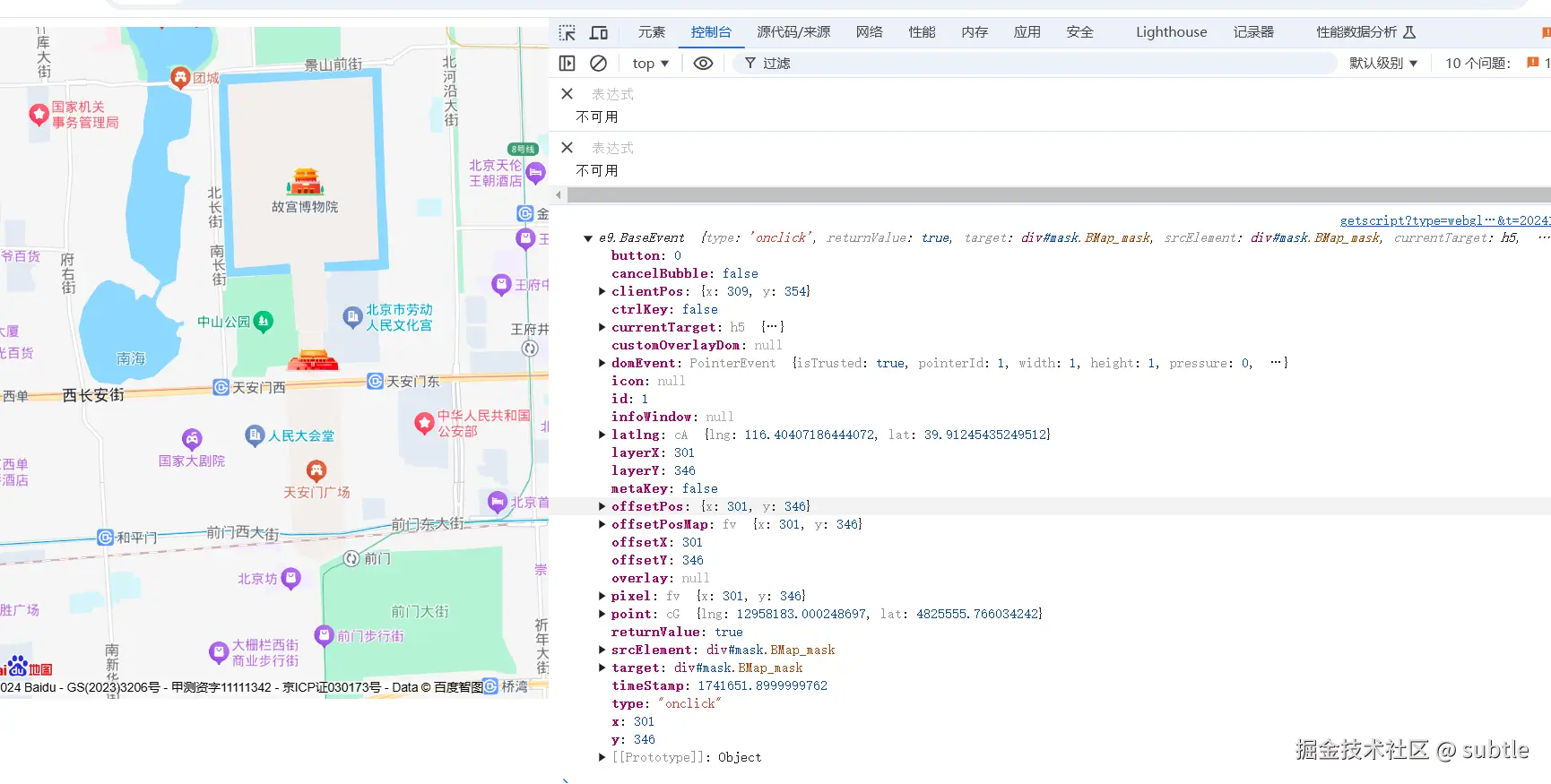Click the 故宫博物院 palace icon on map

coord(305,182)
